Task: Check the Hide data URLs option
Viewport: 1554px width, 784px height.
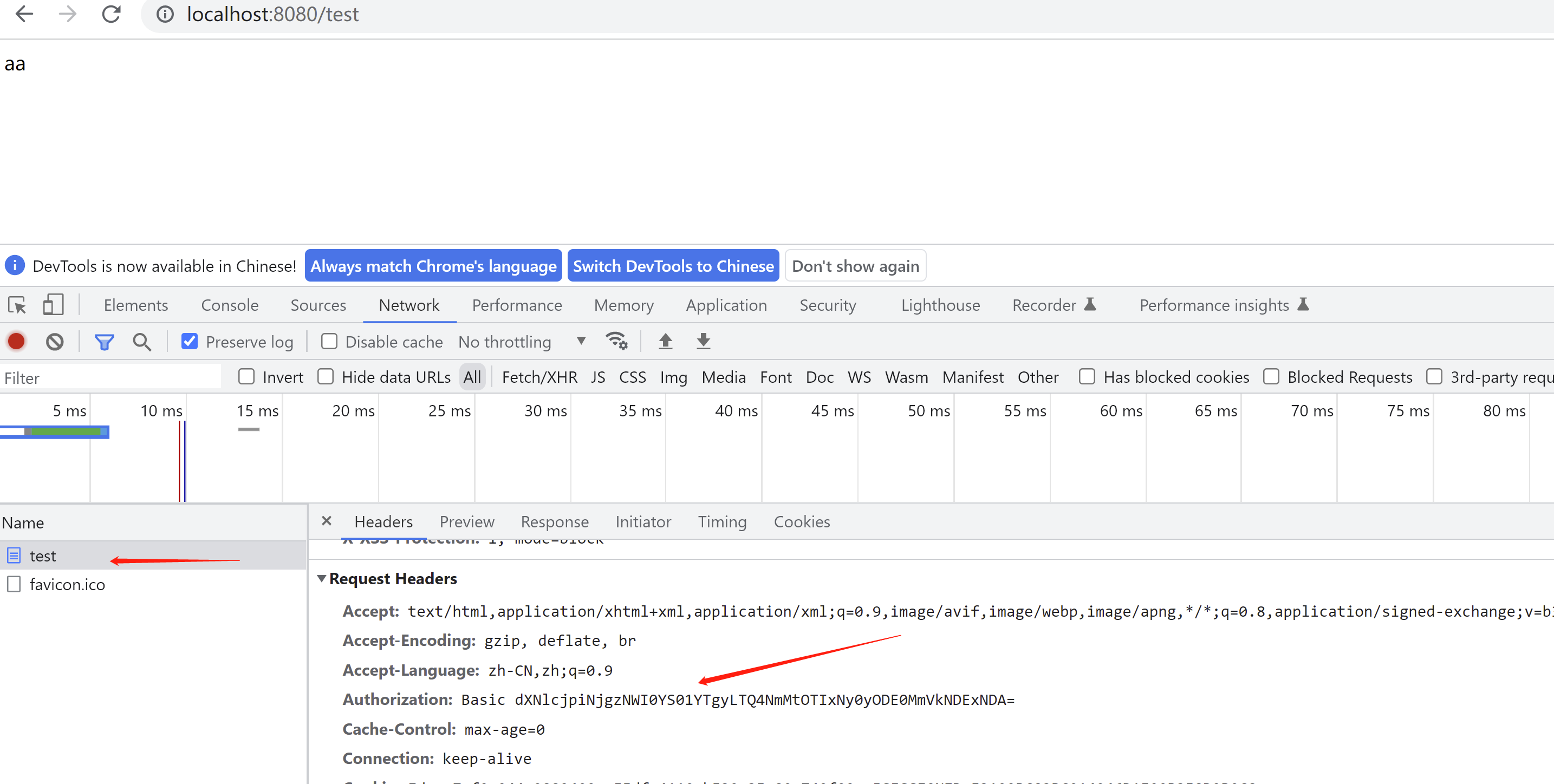Action: 325,376
